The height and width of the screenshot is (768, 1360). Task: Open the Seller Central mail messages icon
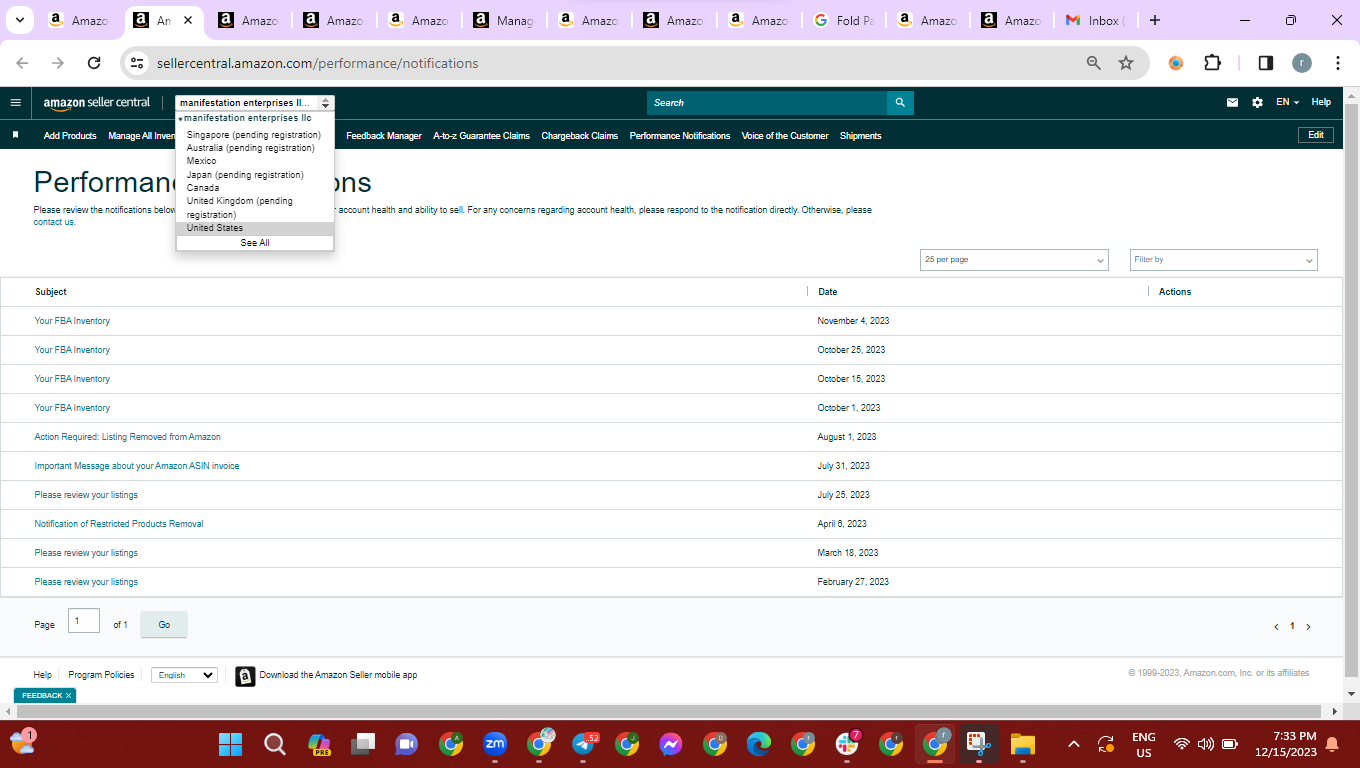point(1233,102)
